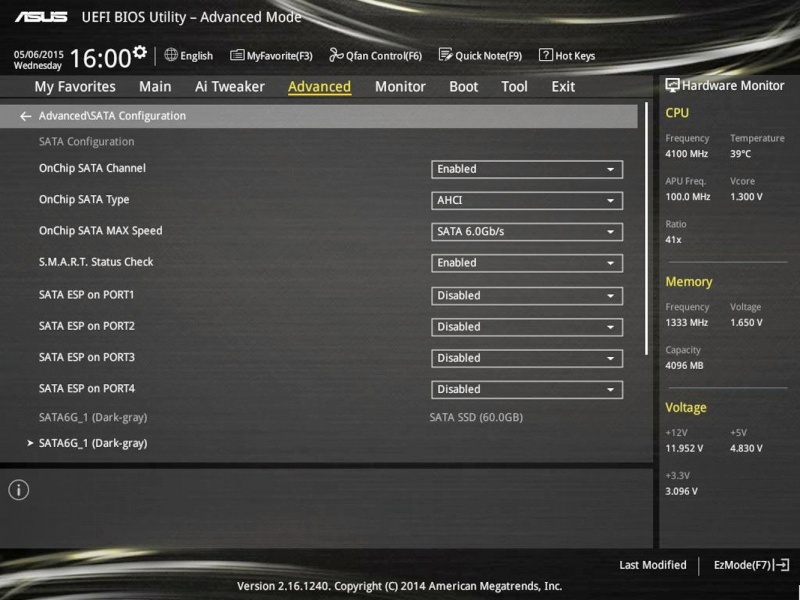Toggle SATA ESP on PORT1 setting

(x=527, y=296)
